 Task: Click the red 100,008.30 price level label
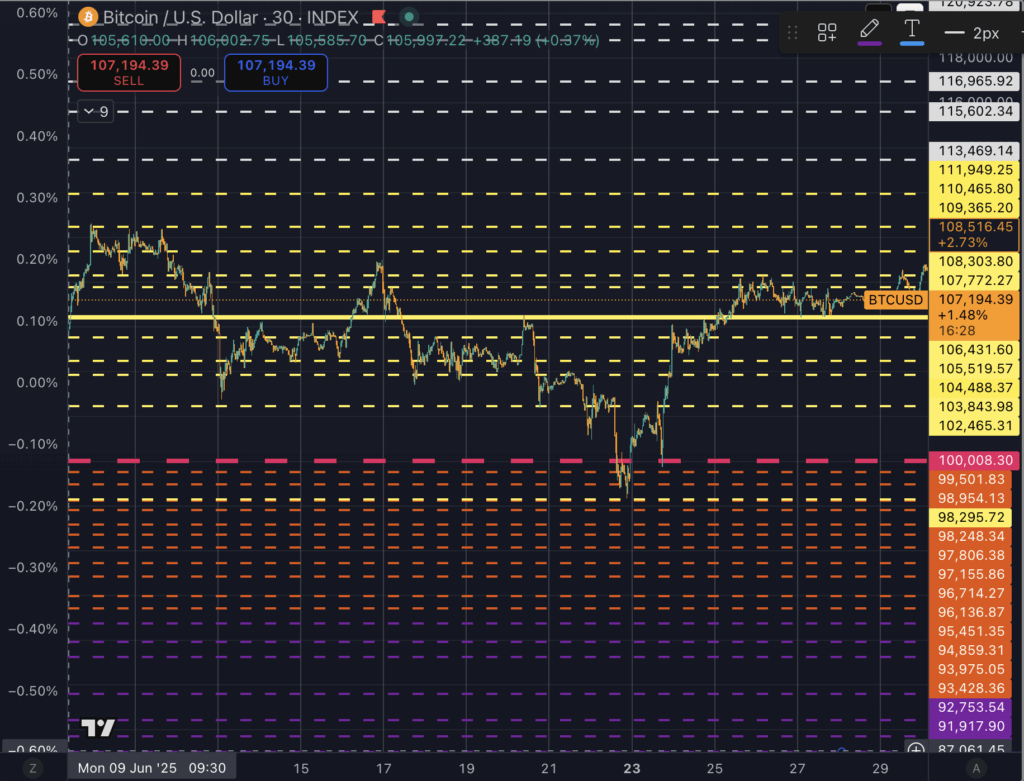click(974, 461)
